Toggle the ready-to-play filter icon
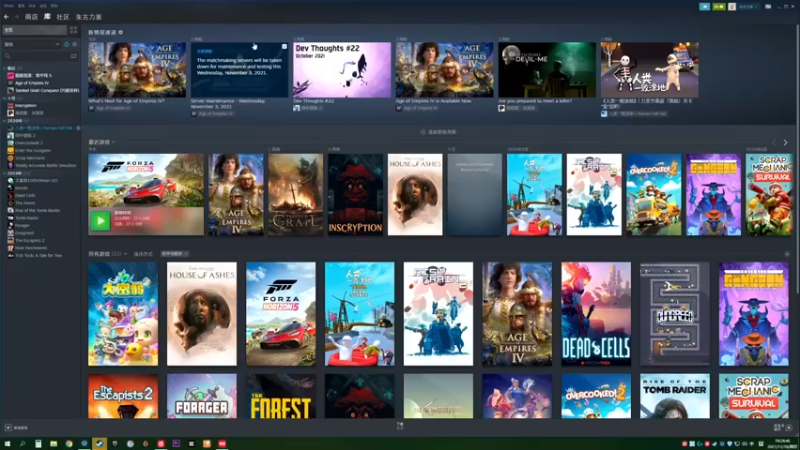The image size is (800, 450). point(74,44)
